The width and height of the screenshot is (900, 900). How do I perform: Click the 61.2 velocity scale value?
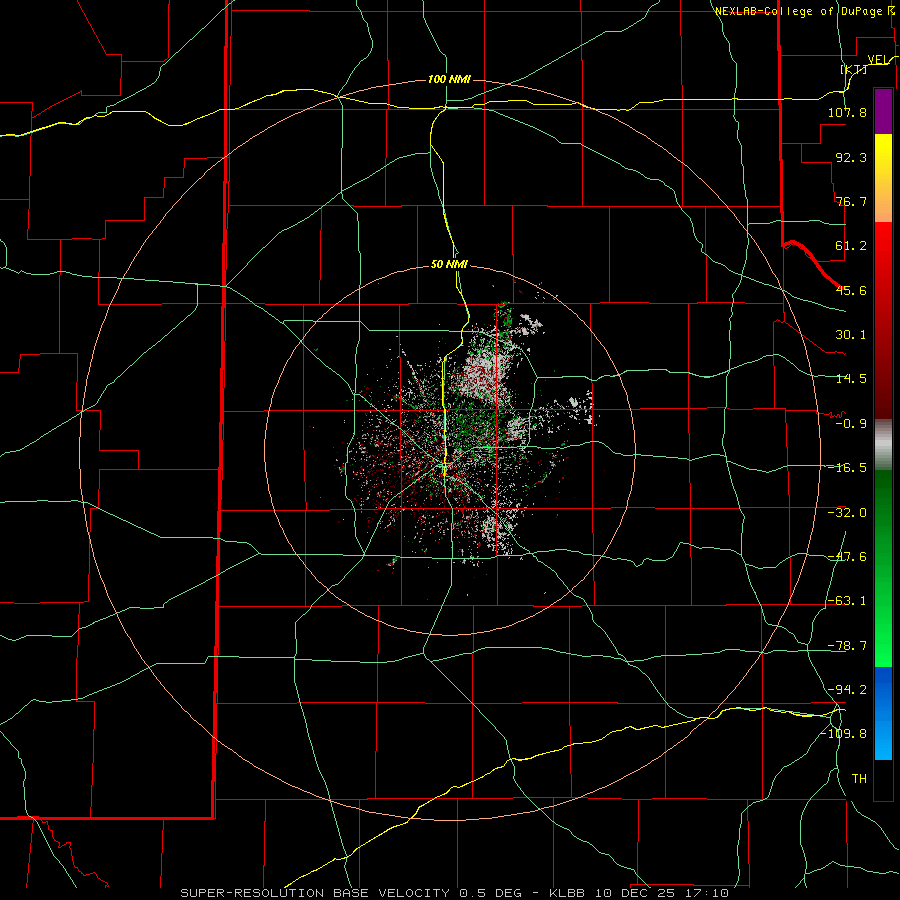851,246
